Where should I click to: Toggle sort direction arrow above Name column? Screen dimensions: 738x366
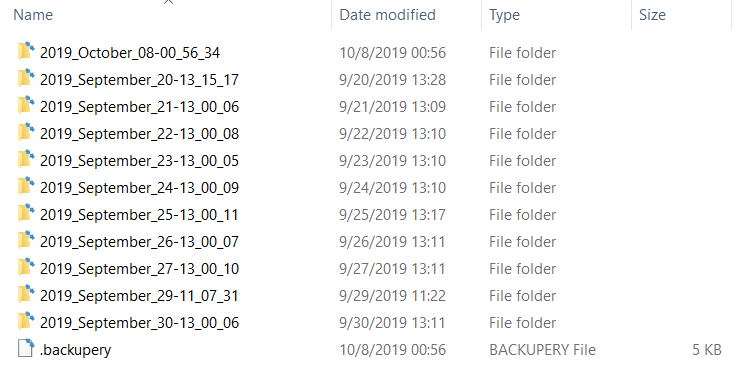click(168, 2)
